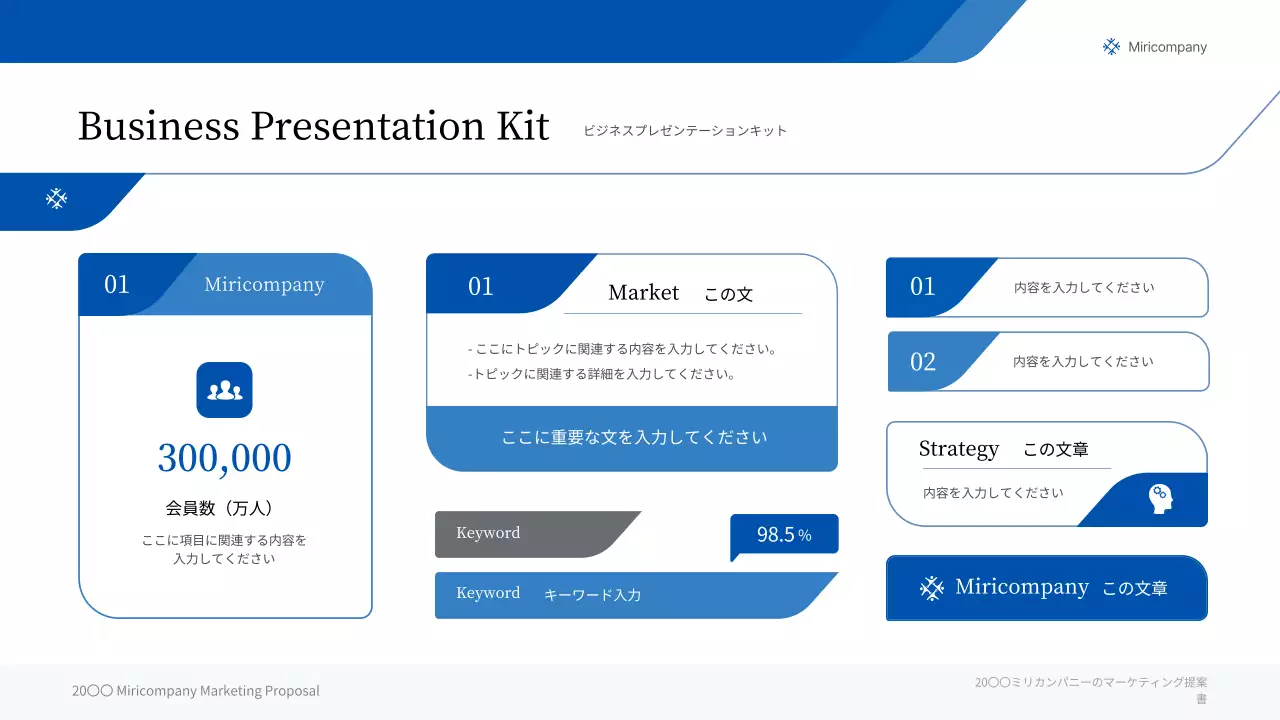This screenshot has height=720, width=1280.
Task: Select the 98.5 % speech bubble
Action: tap(784, 535)
